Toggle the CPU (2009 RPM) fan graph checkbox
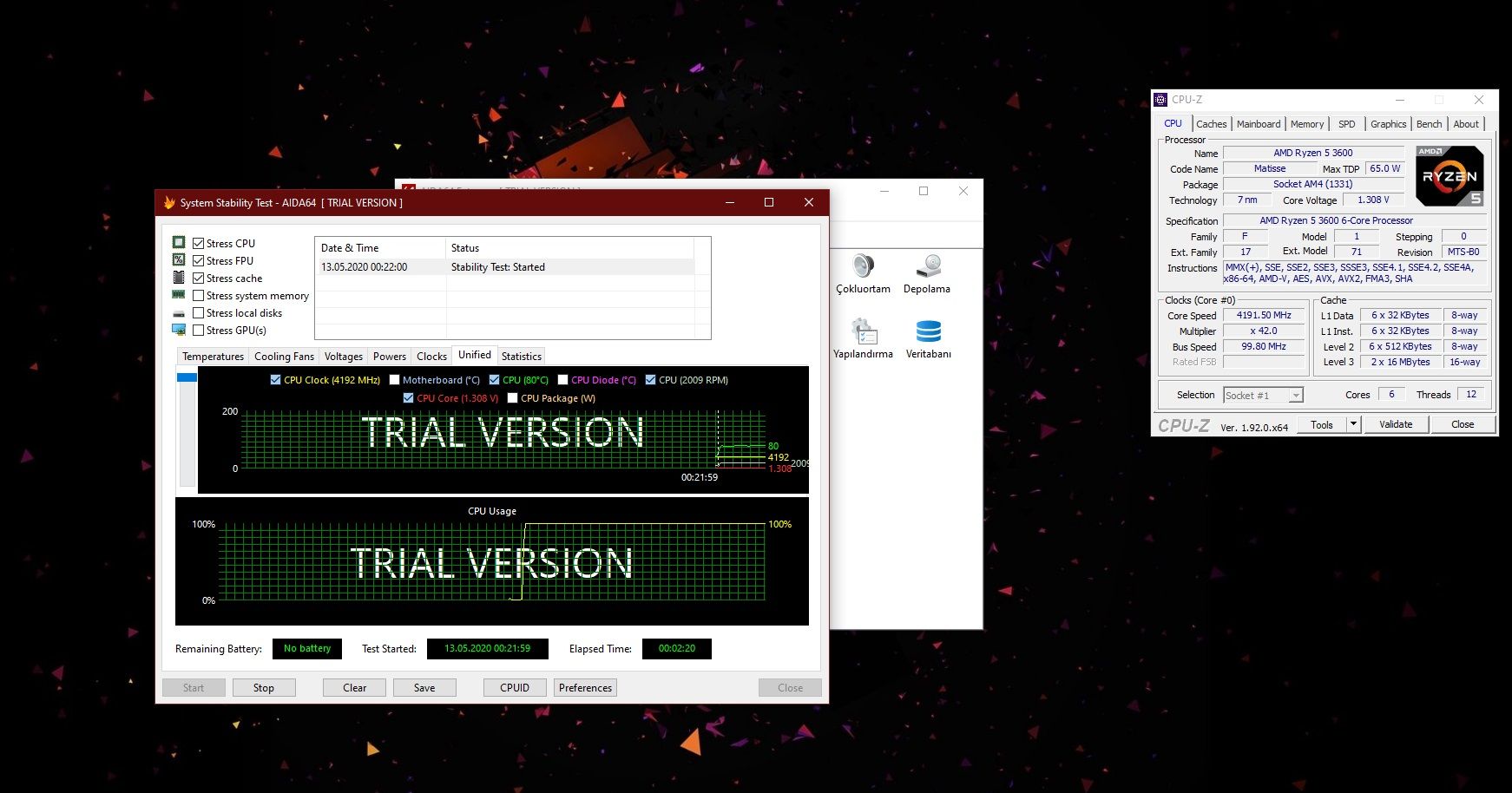Image resolution: width=1512 pixels, height=793 pixels. click(651, 380)
